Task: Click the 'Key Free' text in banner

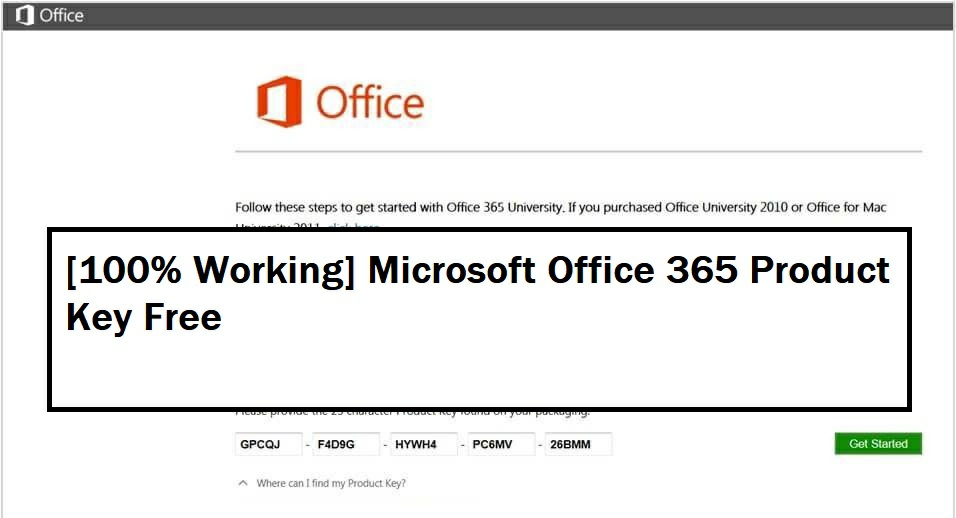Action: point(143,318)
